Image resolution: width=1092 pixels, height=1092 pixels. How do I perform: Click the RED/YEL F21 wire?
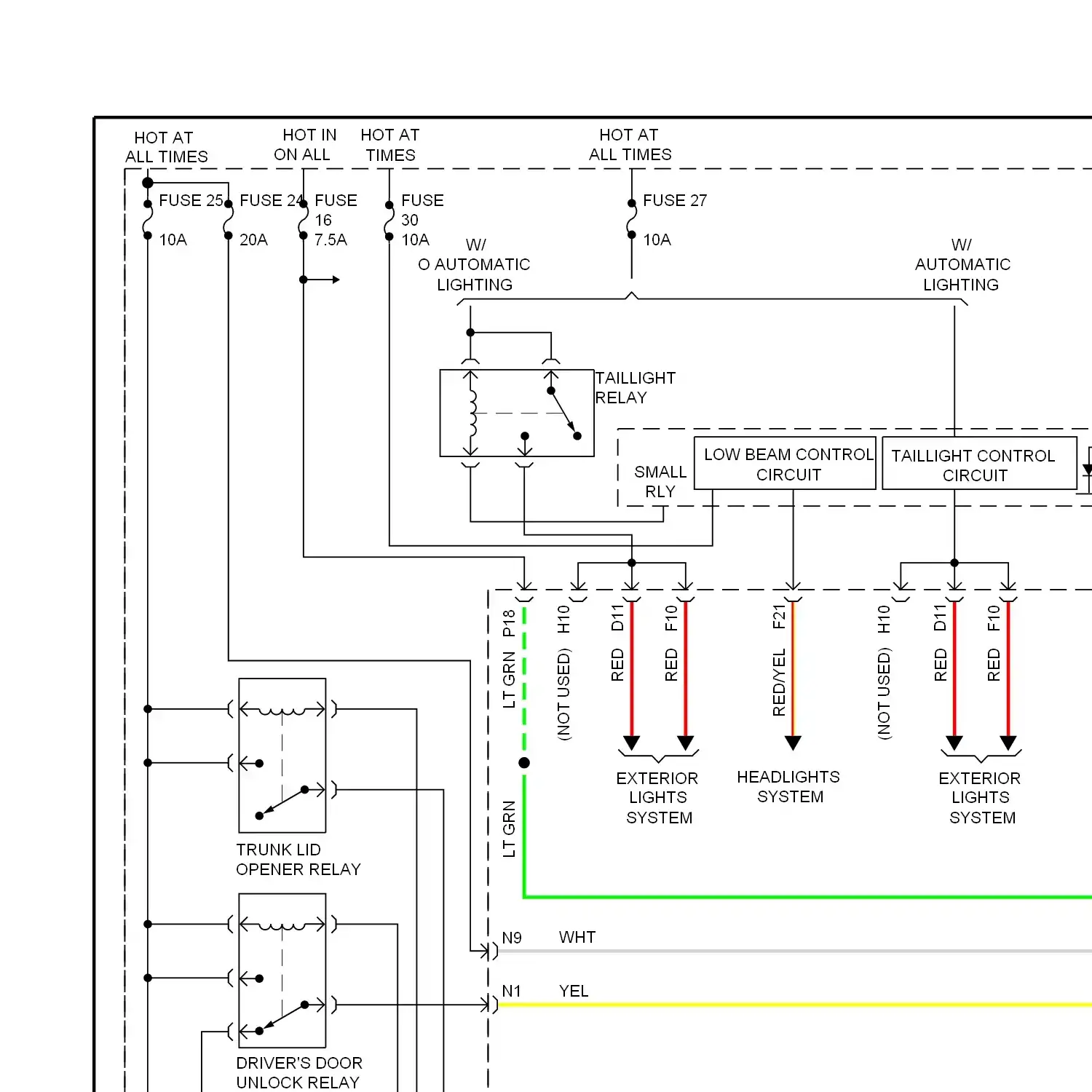(794, 670)
